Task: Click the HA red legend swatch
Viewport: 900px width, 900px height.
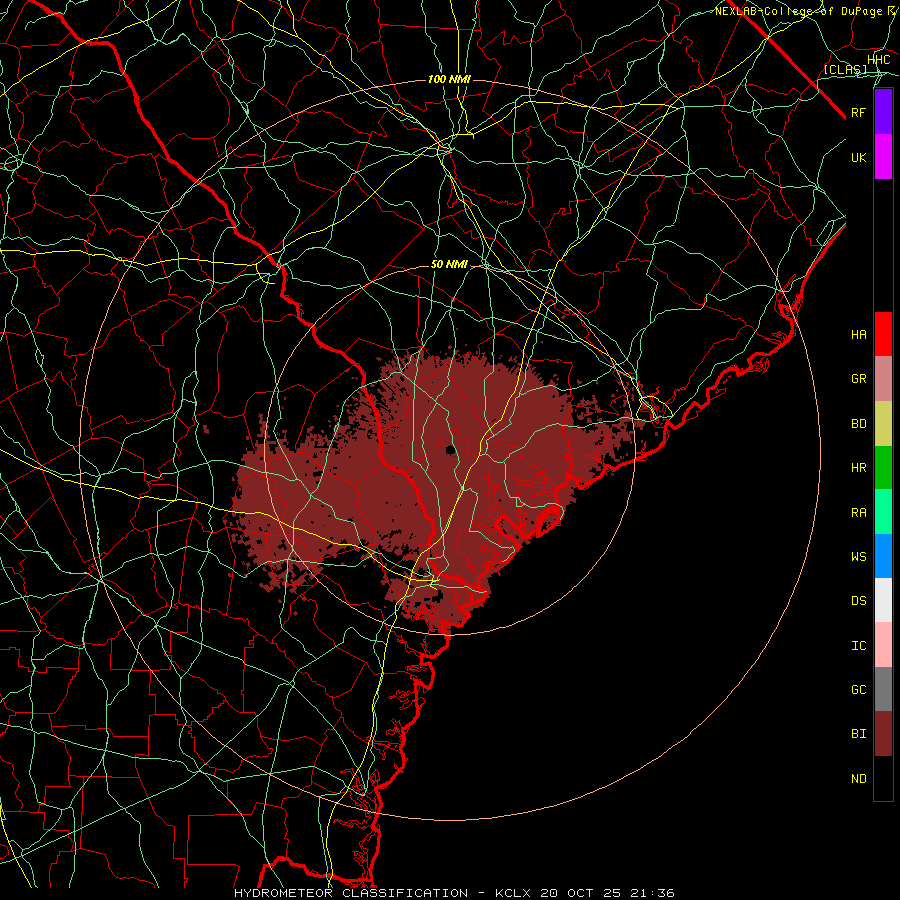Action: point(883,334)
